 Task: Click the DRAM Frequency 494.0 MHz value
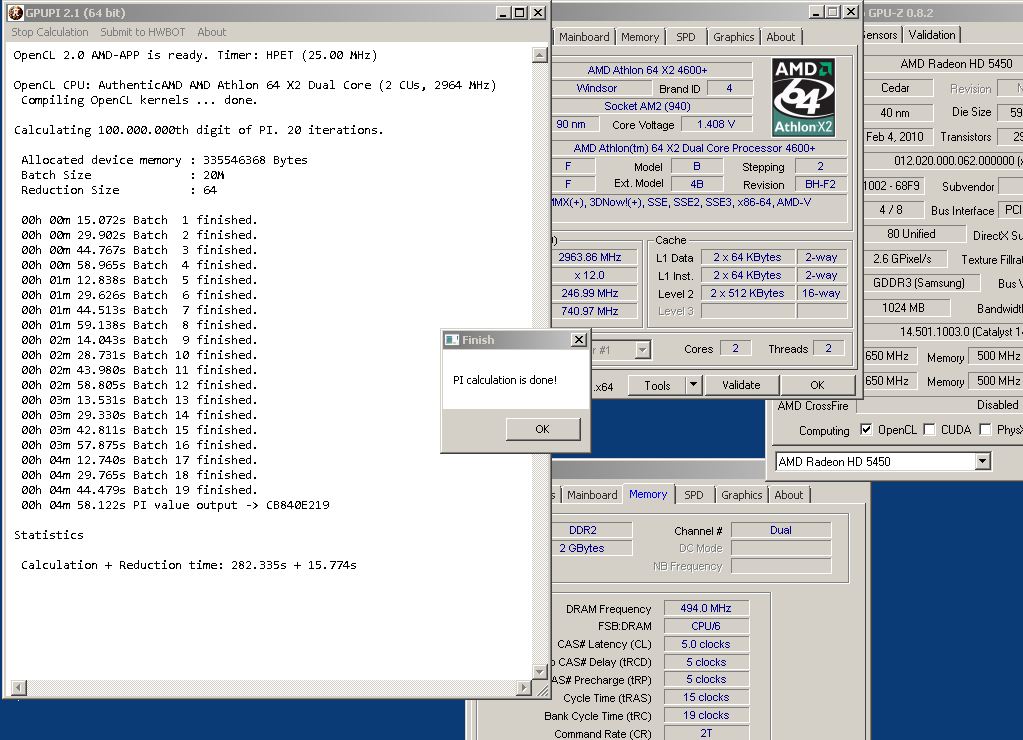[x=706, y=608]
